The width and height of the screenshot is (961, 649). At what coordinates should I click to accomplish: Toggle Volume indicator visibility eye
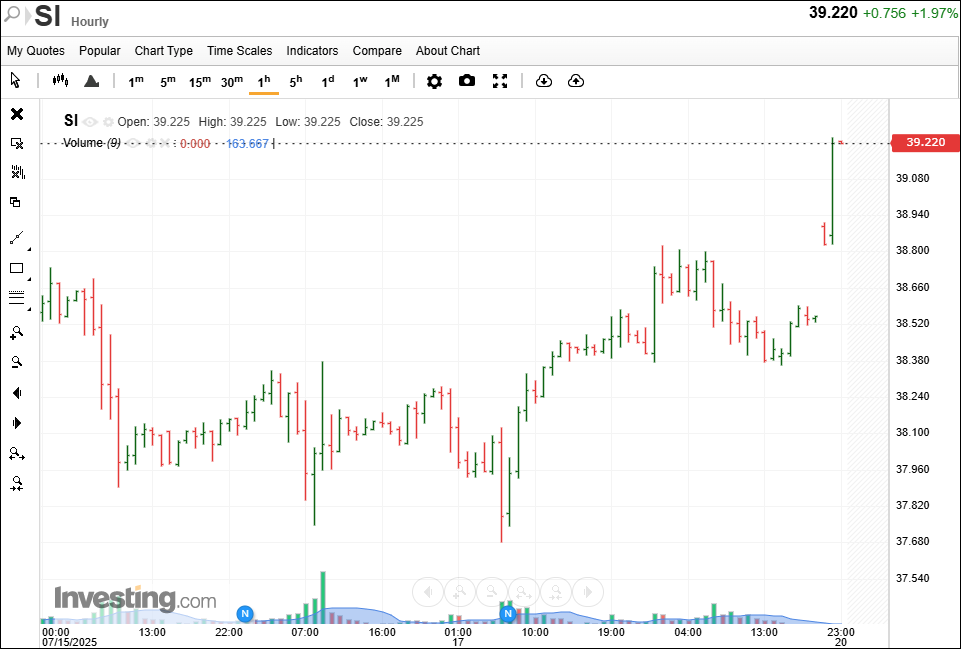click(x=132, y=143)
